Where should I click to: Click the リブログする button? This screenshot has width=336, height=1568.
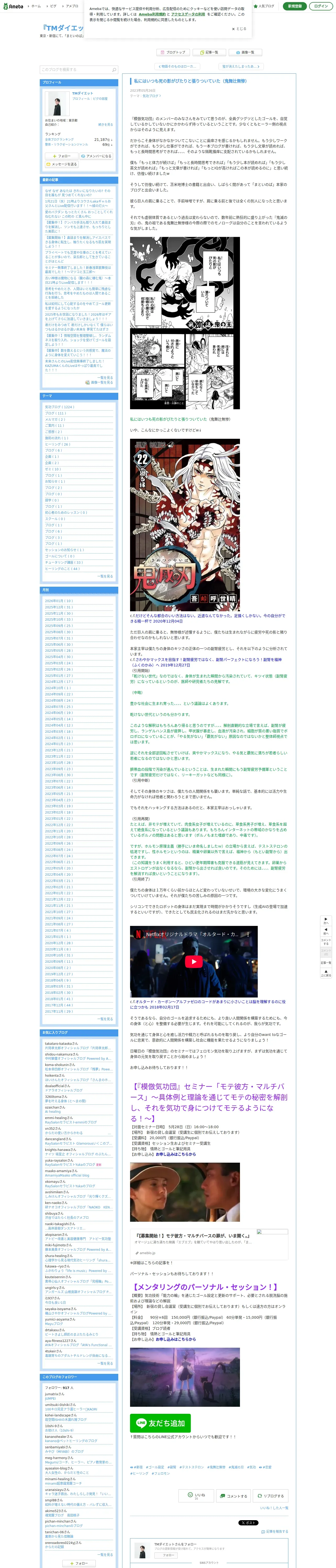coord(271,1496)
